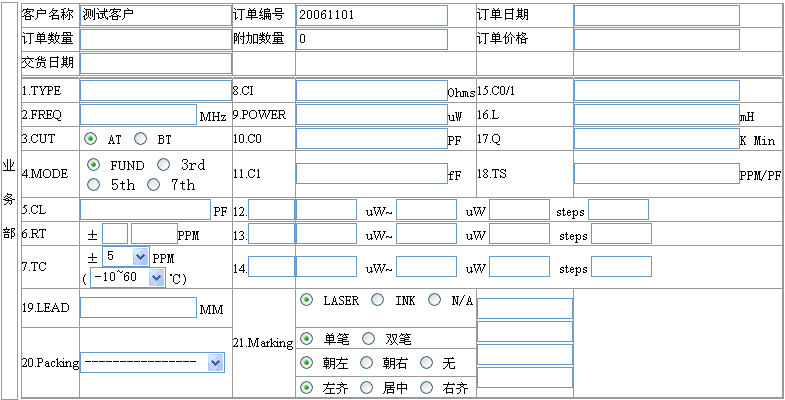785x400 pixels.
Task: Click the 16.L mH input field
Action: coord(657,115)
